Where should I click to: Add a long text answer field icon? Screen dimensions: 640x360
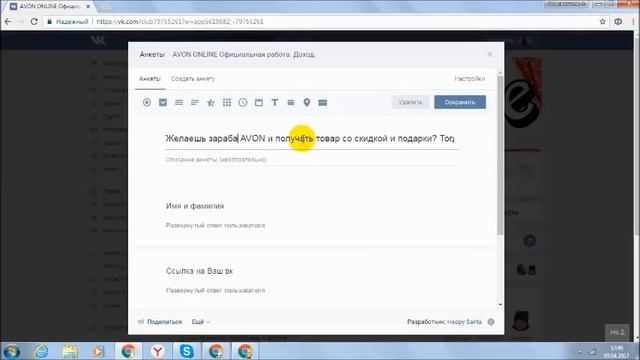tap(179, 102)
